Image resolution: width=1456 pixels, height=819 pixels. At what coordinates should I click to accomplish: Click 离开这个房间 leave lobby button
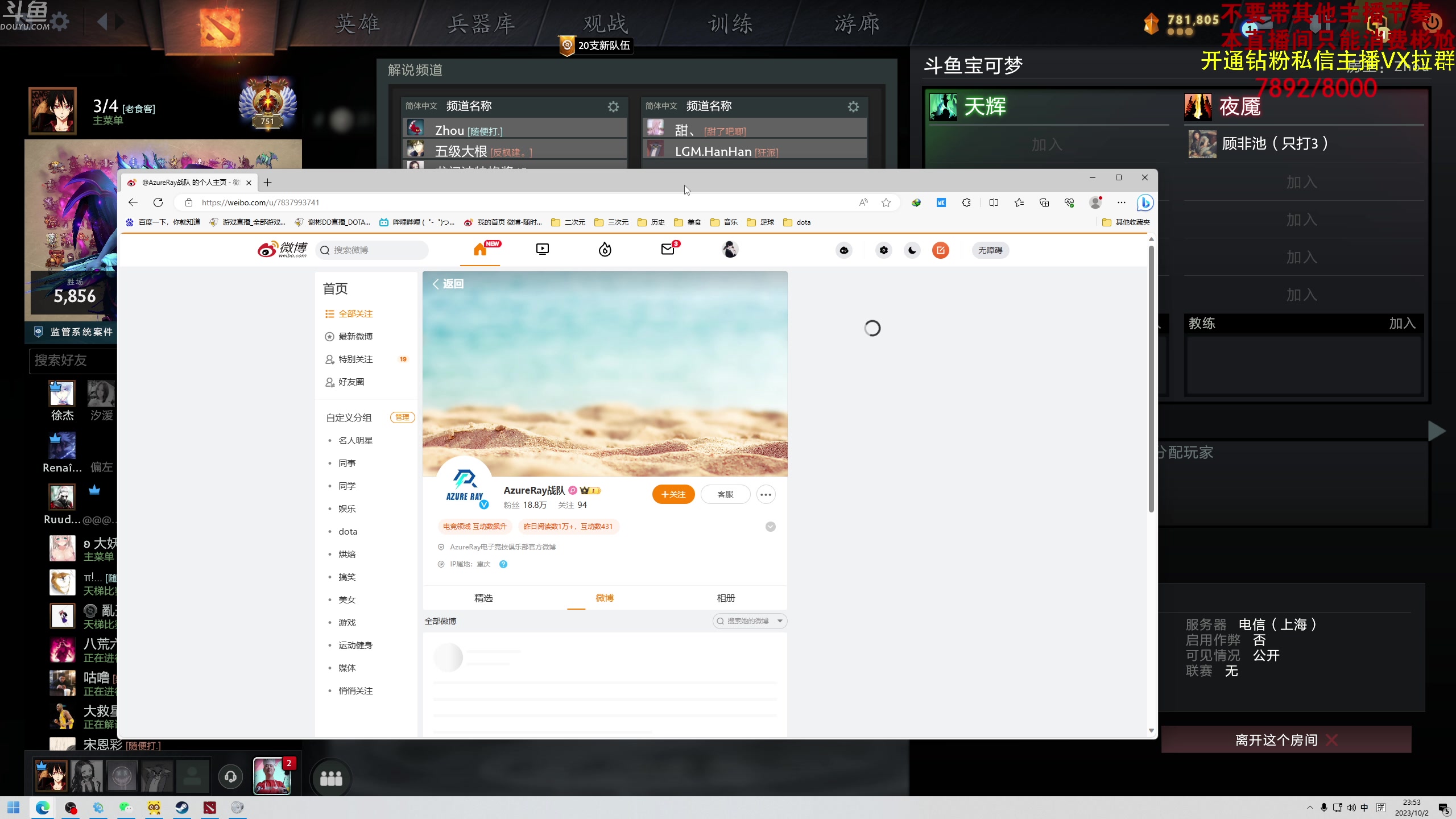click(x=1287, y=740)
